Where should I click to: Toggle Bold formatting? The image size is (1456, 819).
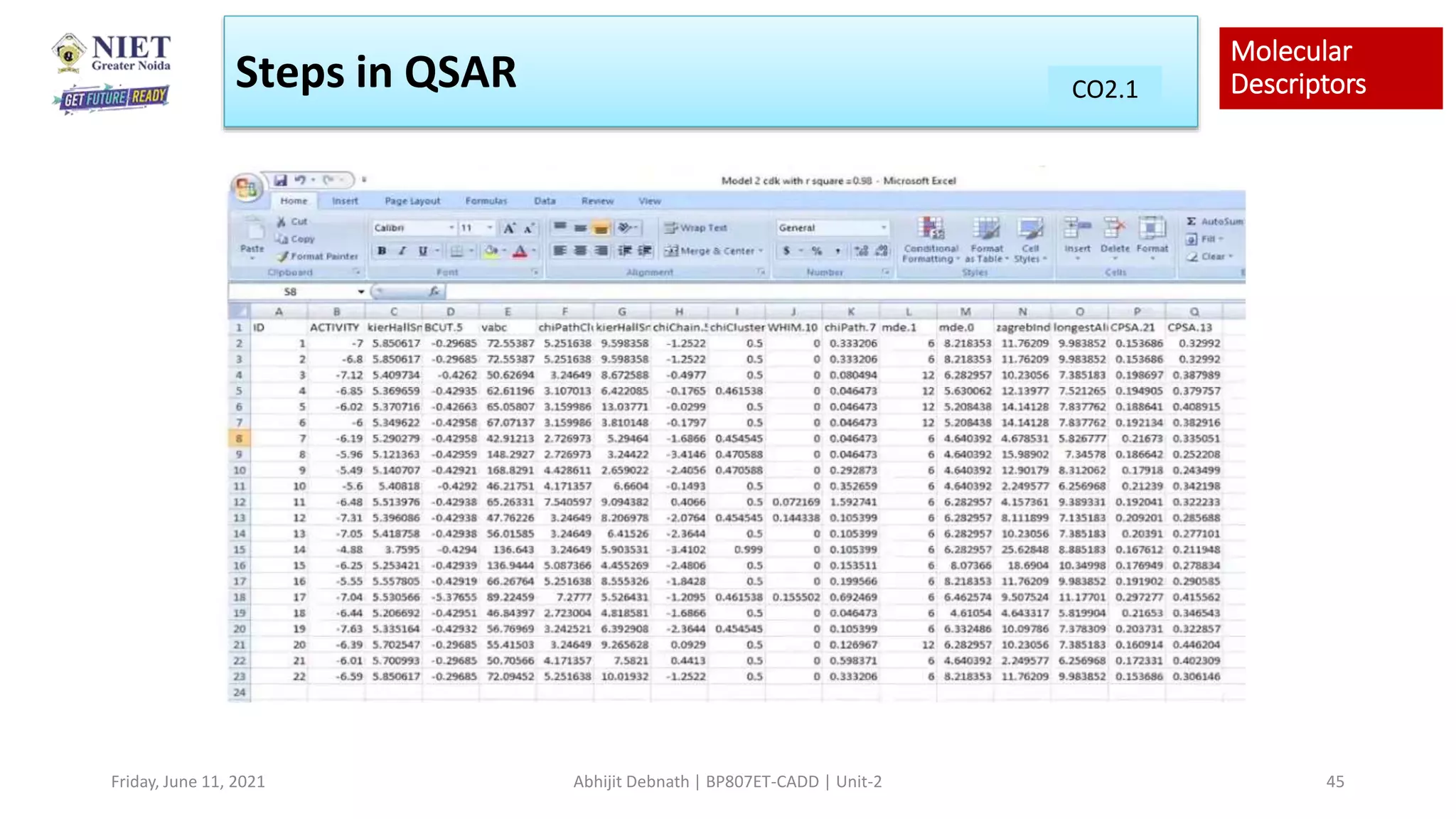[x=382, y=251]
